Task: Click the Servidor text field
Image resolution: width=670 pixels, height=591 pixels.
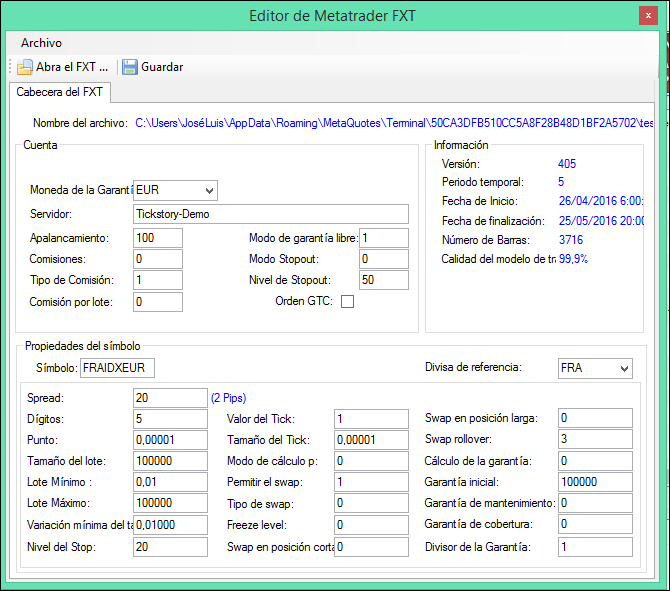Action: 270,214
